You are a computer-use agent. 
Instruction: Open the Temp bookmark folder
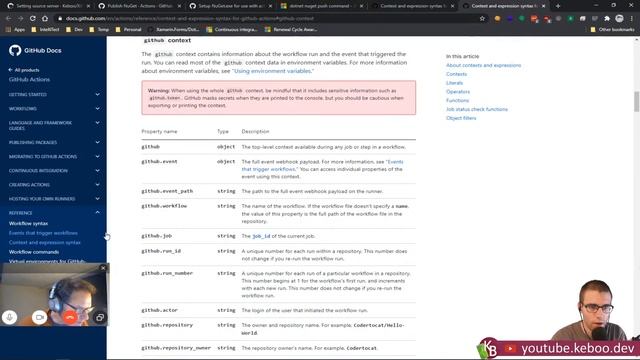(99, 30)
